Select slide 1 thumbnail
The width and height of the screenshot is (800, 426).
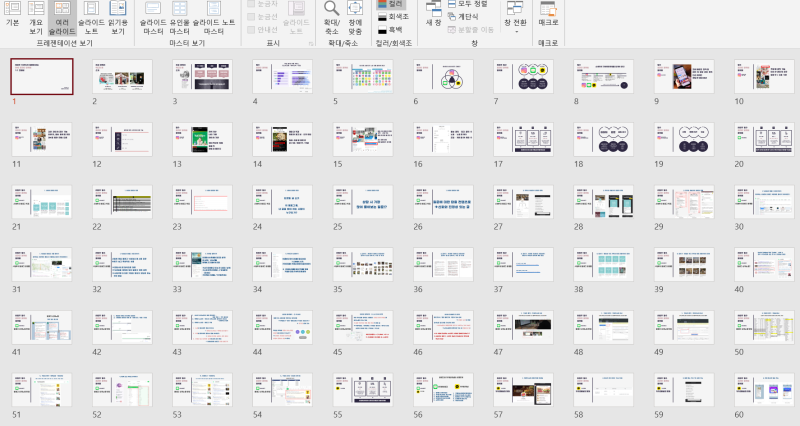click(42, 76)
